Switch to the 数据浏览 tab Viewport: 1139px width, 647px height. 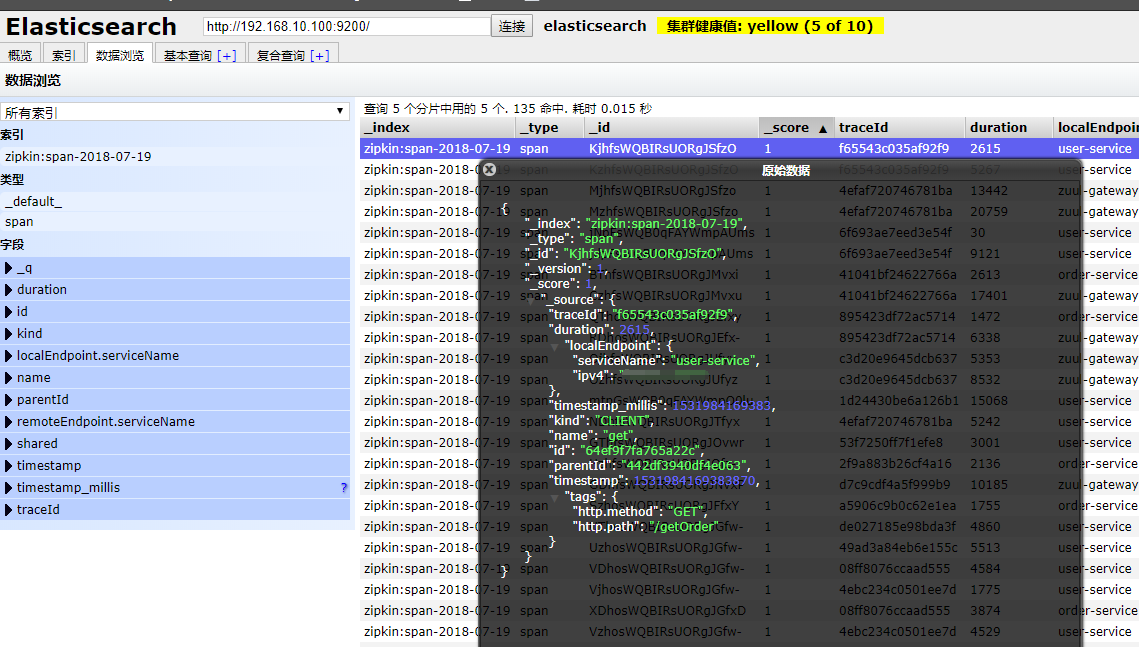[120, 55]
